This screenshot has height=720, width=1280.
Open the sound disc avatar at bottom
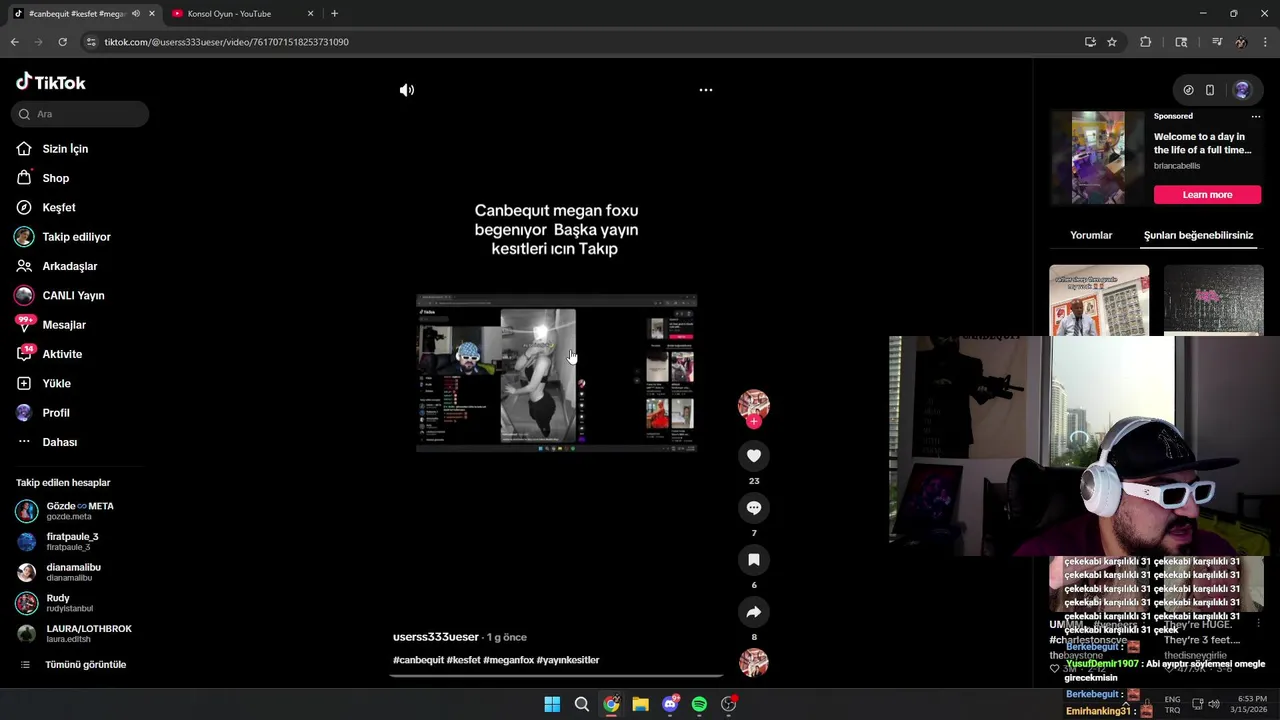[x=754, y=662]
